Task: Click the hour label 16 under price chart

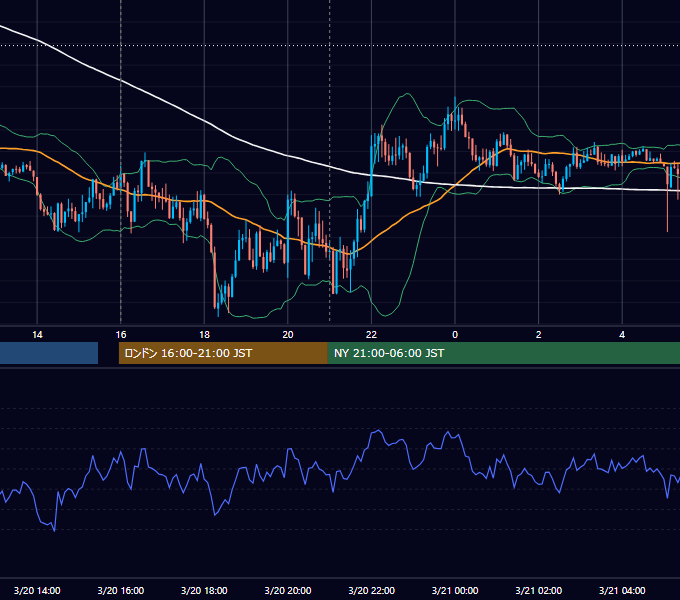Action: point(121,335)
